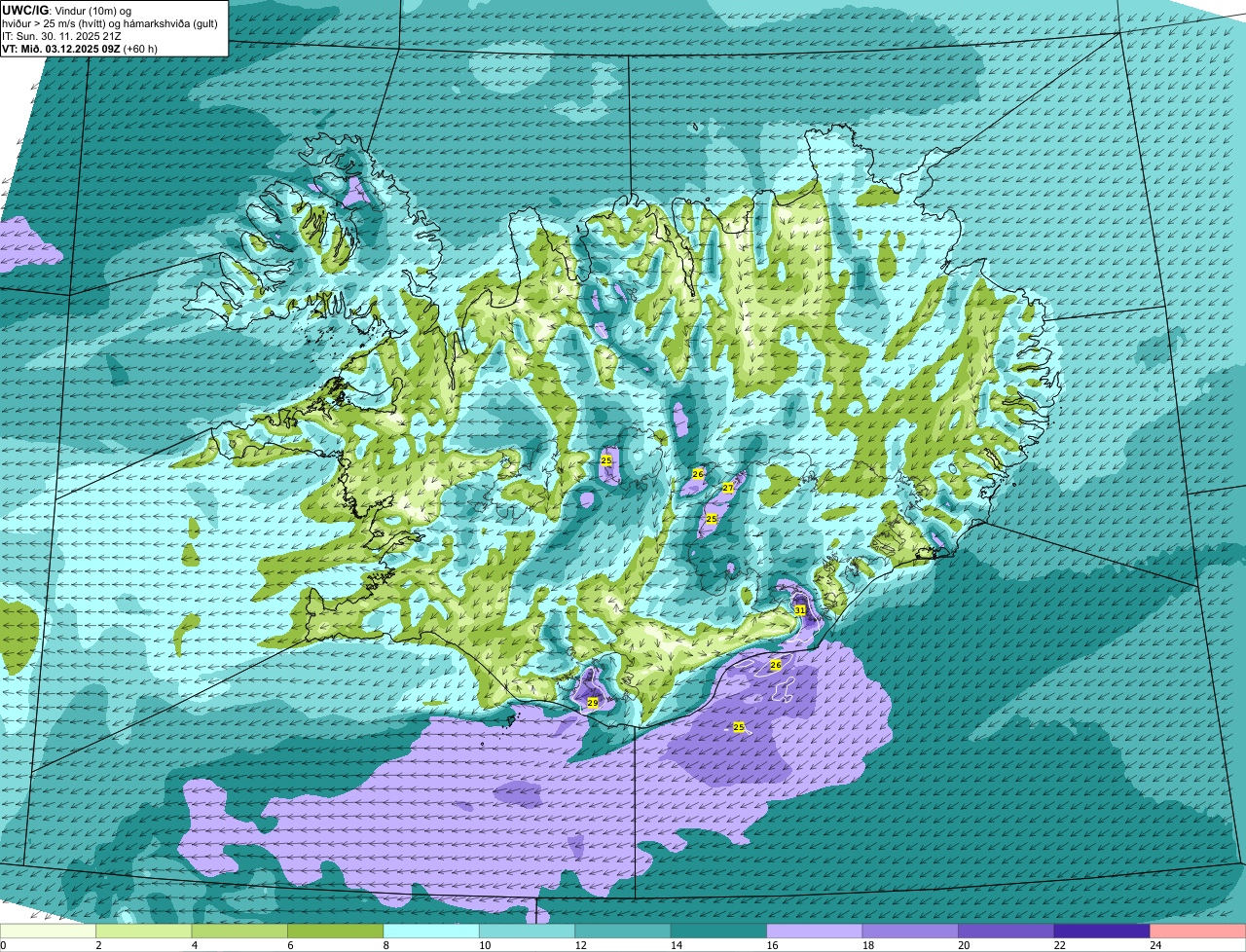This screenshot has width=1246, height=952.
Task: Click the yellow gust label "31"
Action: 799,609
